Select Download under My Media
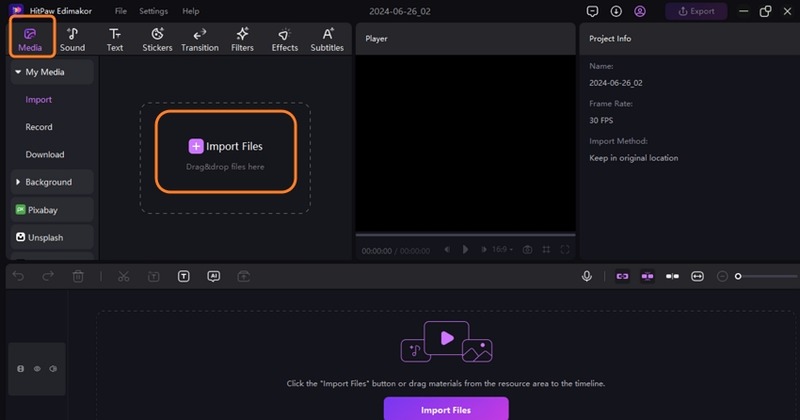The image size is (800, 420). coord(45,155)
